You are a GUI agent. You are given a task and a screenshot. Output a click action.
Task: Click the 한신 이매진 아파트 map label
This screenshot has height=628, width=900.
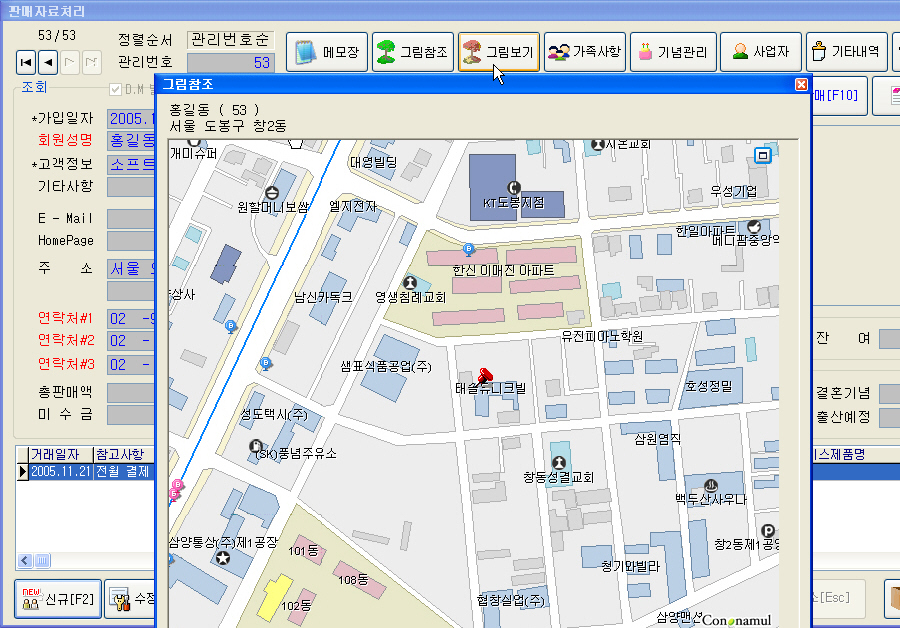[503, 270]
